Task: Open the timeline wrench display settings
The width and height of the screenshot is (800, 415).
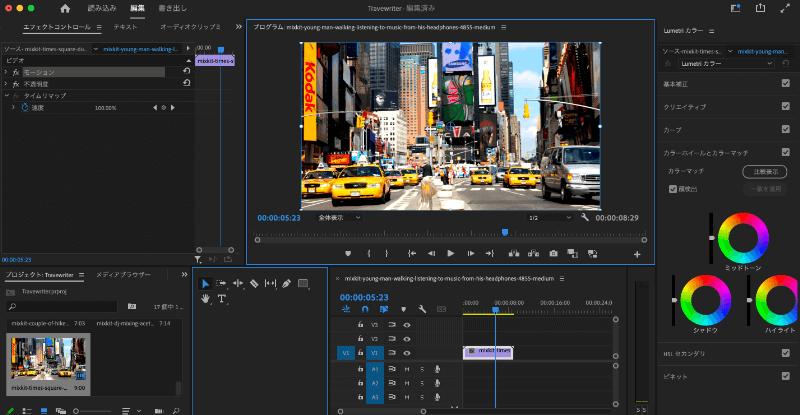Action: point(423,309)
